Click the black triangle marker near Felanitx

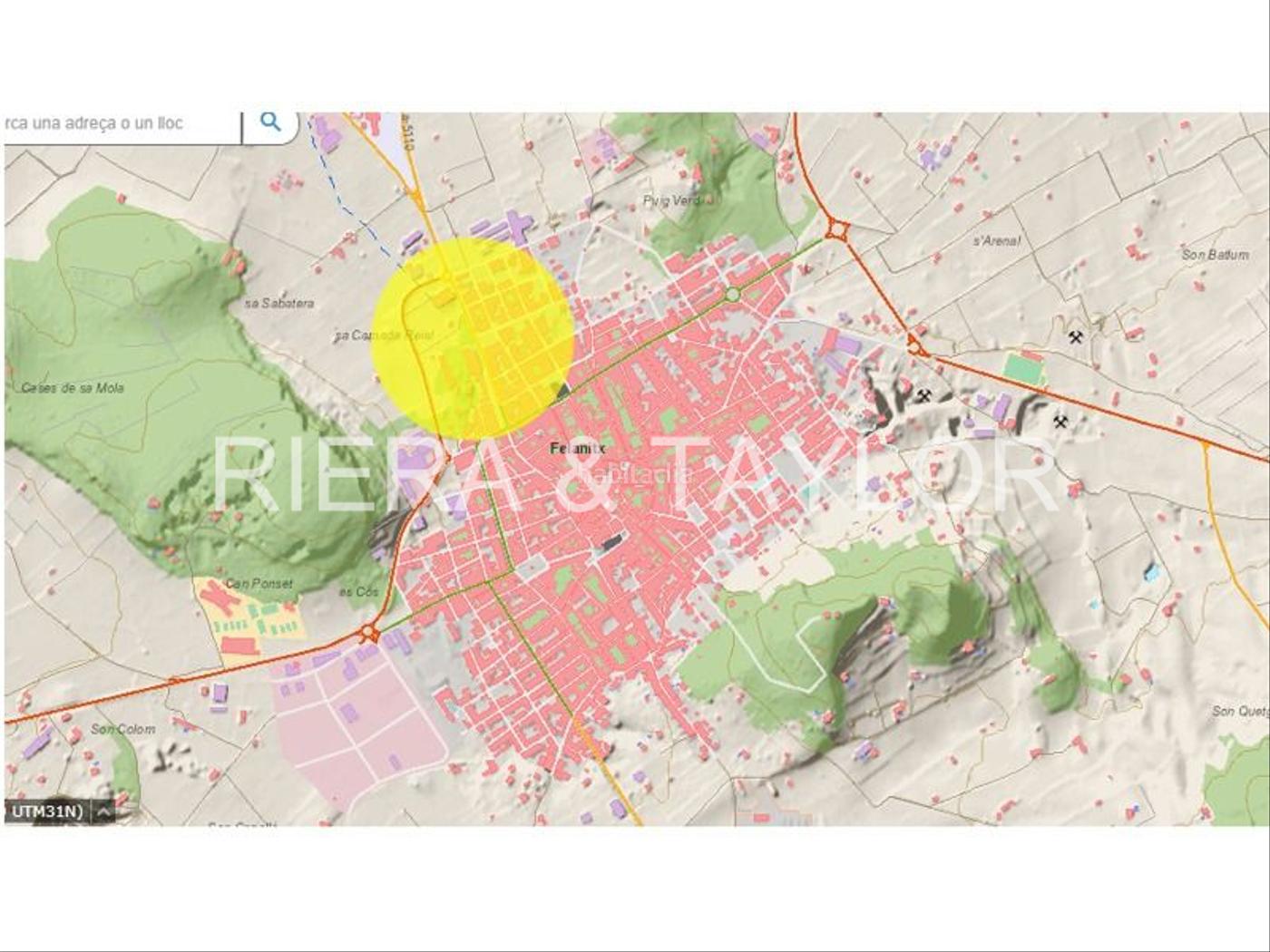[563, 391]
